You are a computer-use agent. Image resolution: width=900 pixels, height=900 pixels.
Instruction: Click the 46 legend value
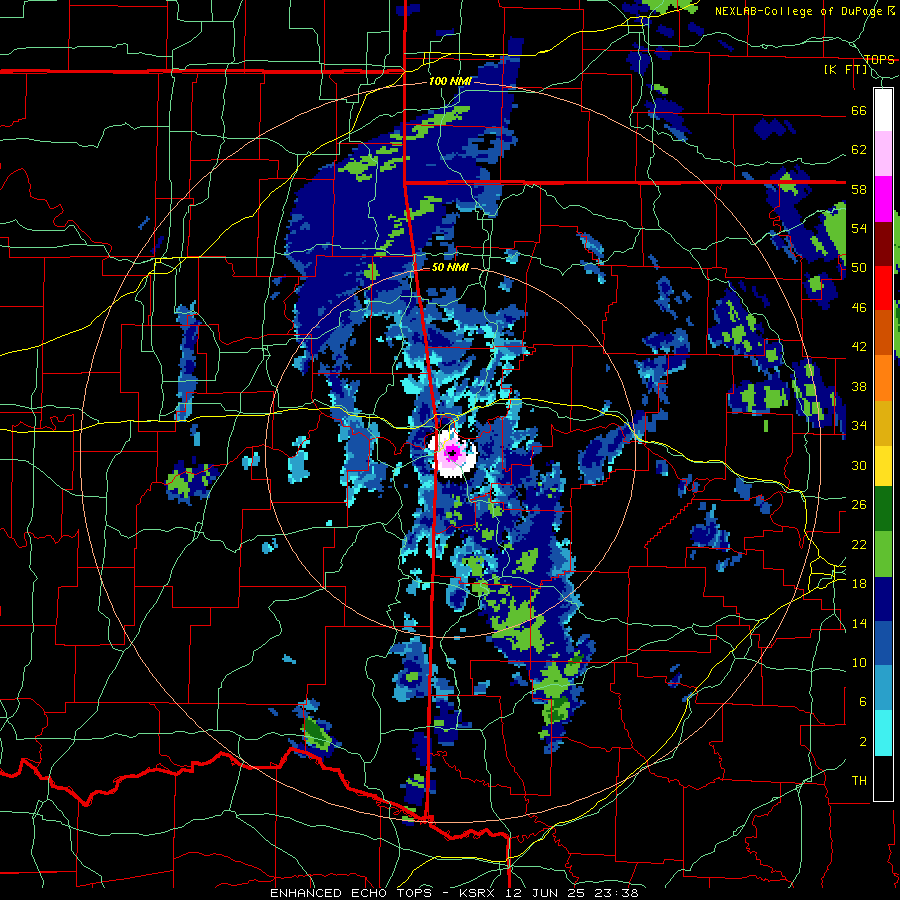859,308
